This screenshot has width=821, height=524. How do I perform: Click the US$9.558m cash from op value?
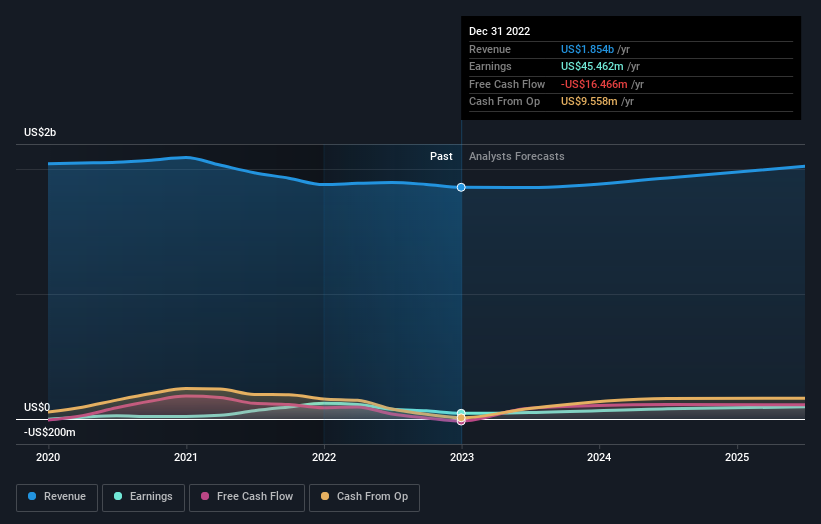(x=589, y=102)
